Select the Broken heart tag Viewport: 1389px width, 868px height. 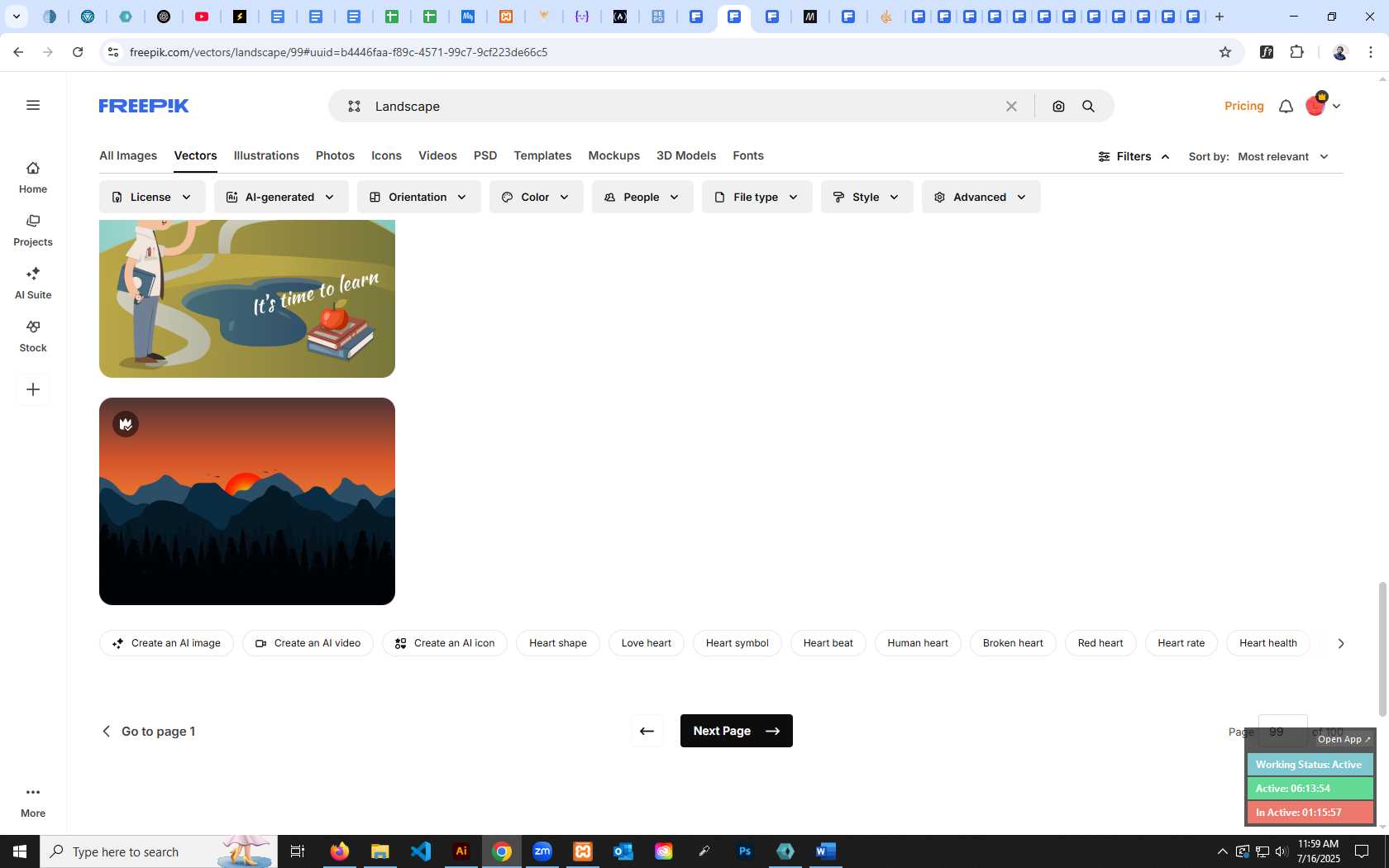tap(1013, 643)
